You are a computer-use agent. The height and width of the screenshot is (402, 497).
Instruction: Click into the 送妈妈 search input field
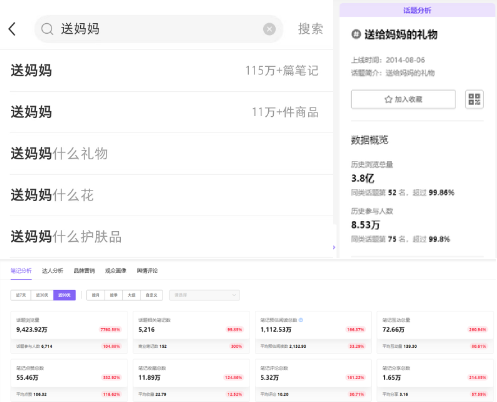159,29
